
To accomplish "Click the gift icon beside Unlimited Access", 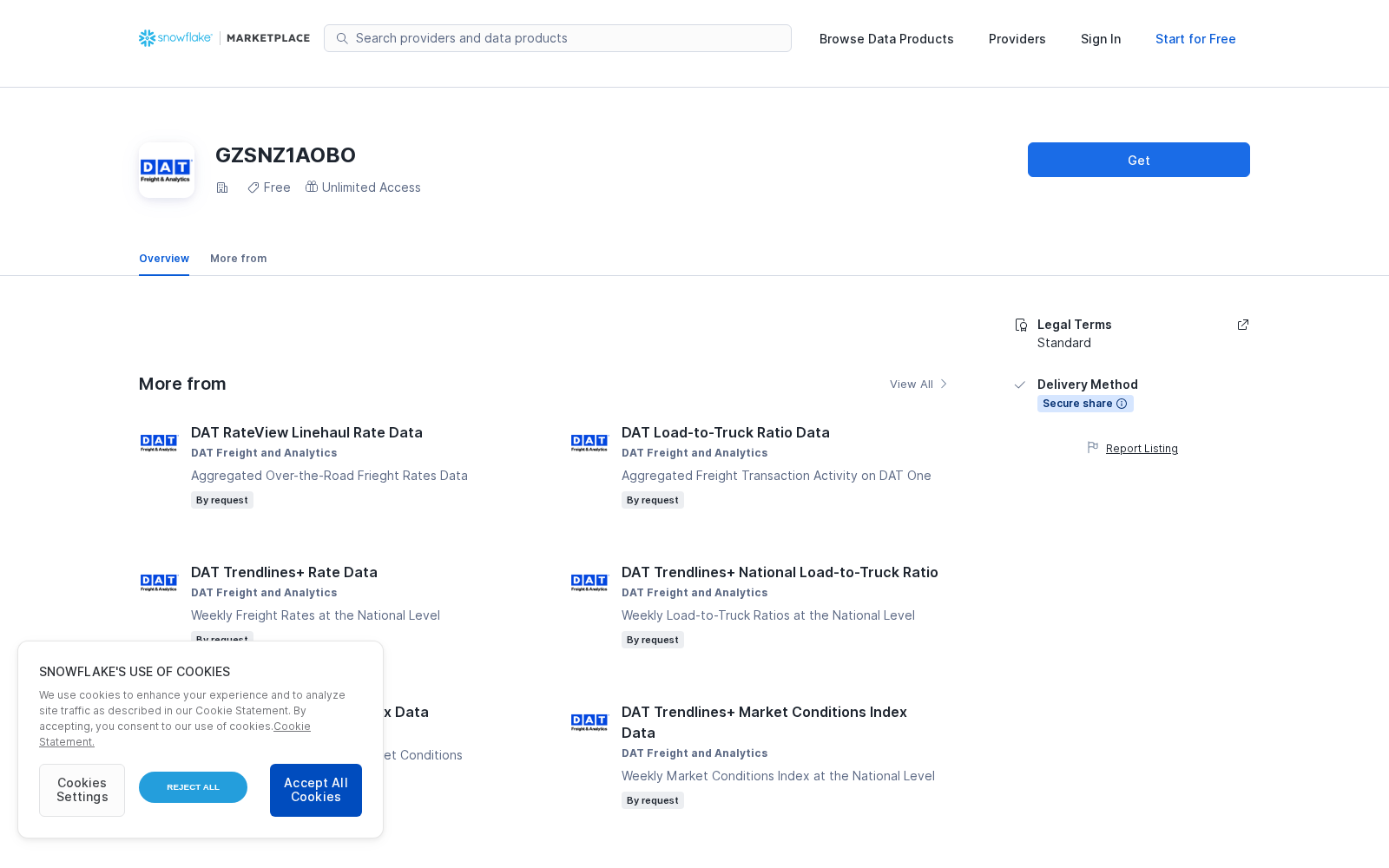I will pyautogui.click(x=312, y=187).
